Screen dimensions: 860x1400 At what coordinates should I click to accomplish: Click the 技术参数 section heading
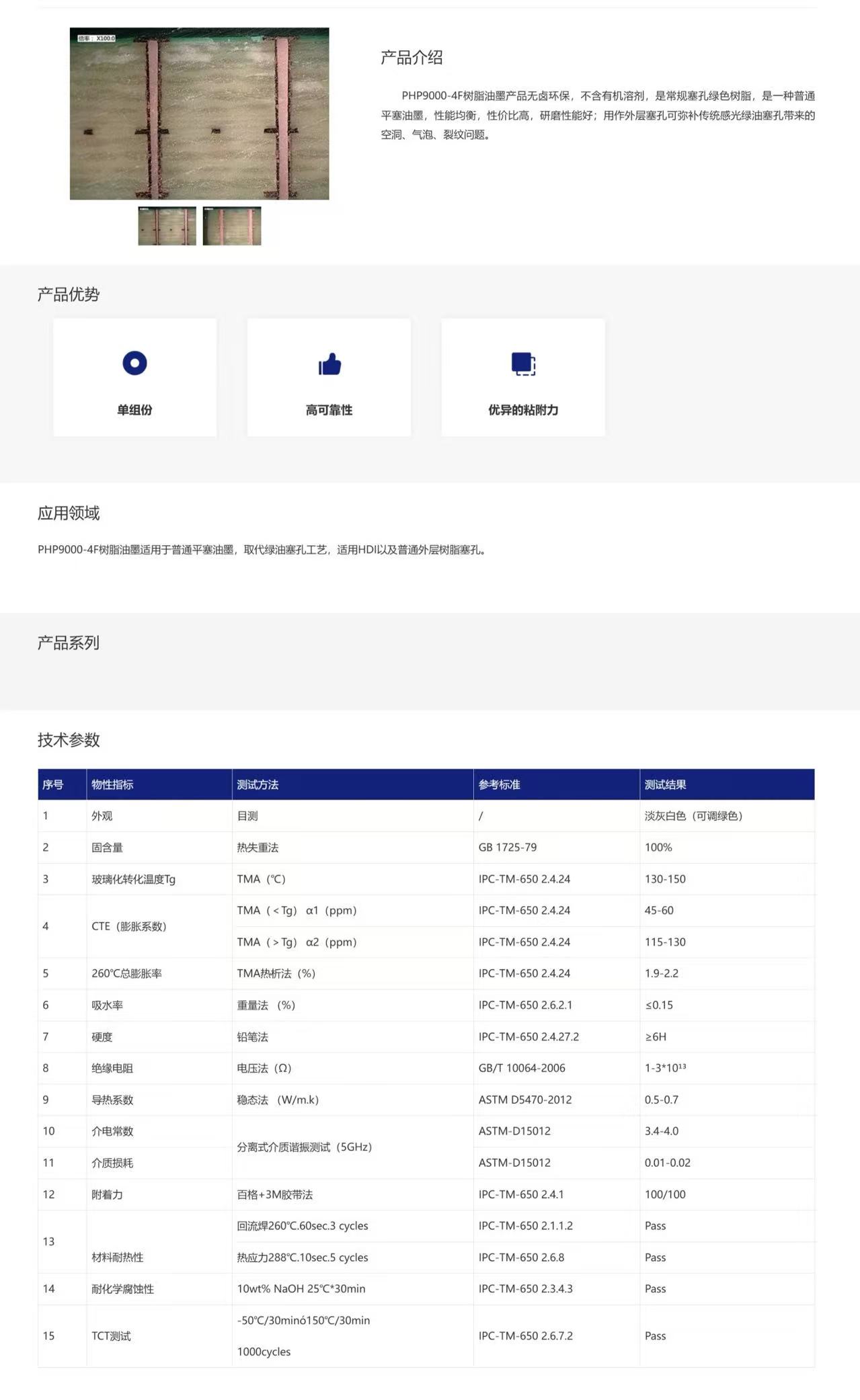pos(69,740)
